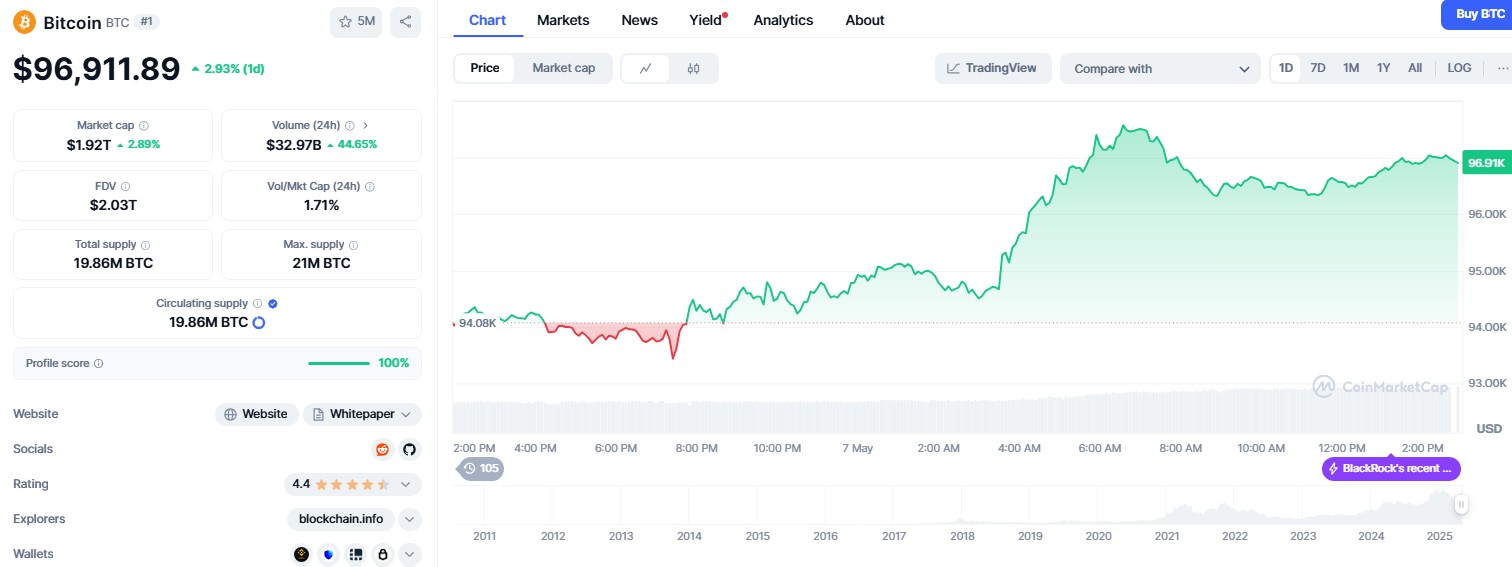Open chart in TradingView

993,68
